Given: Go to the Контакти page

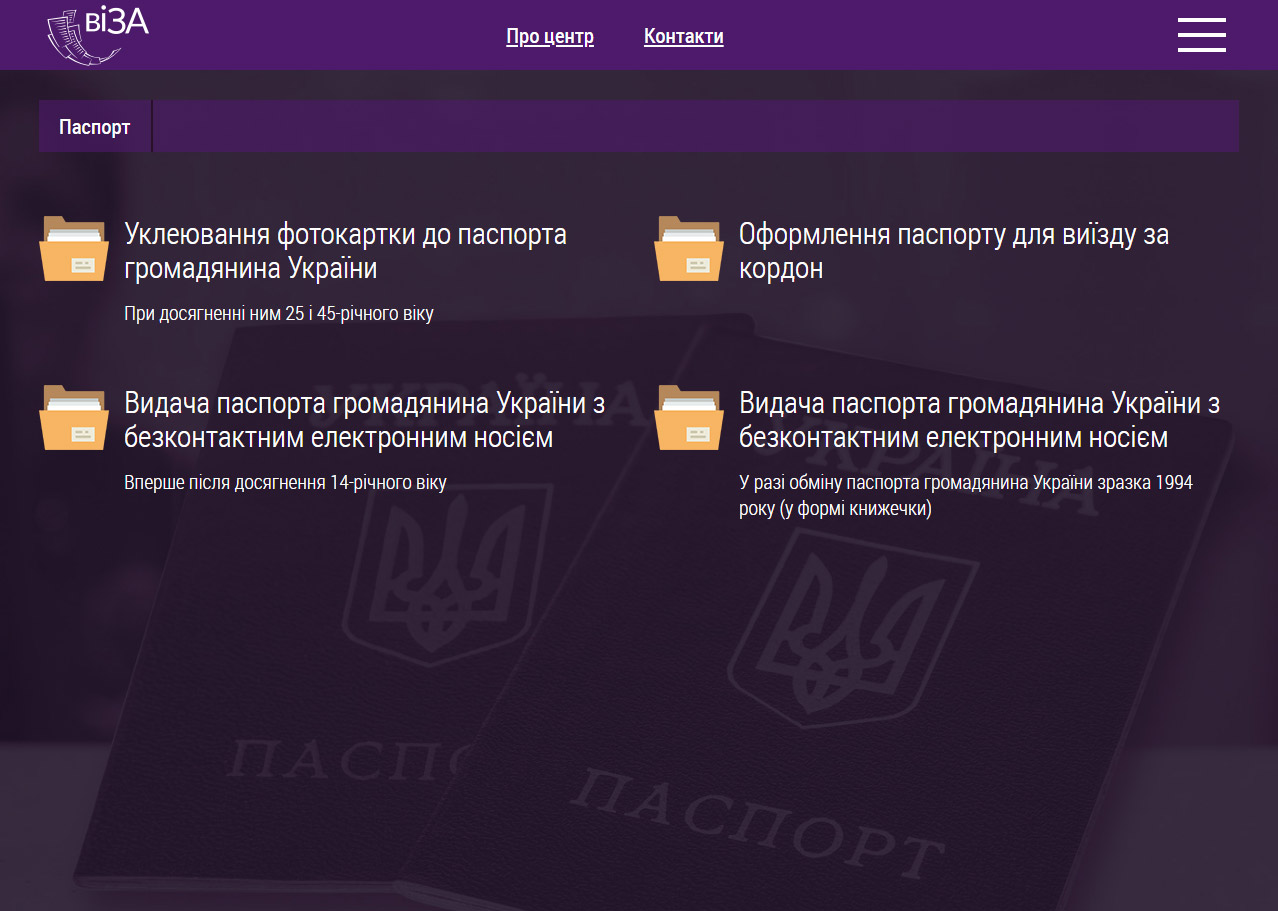Looking at the screenshot, I should 684,37.
